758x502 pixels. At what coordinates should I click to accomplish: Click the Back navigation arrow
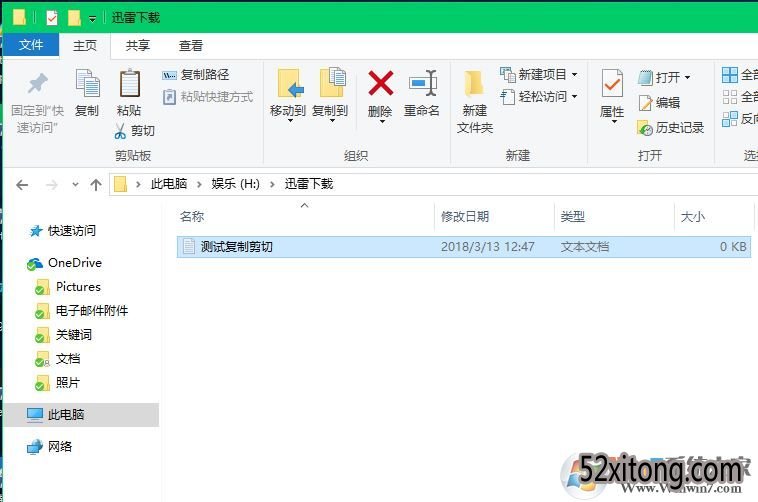22,185
